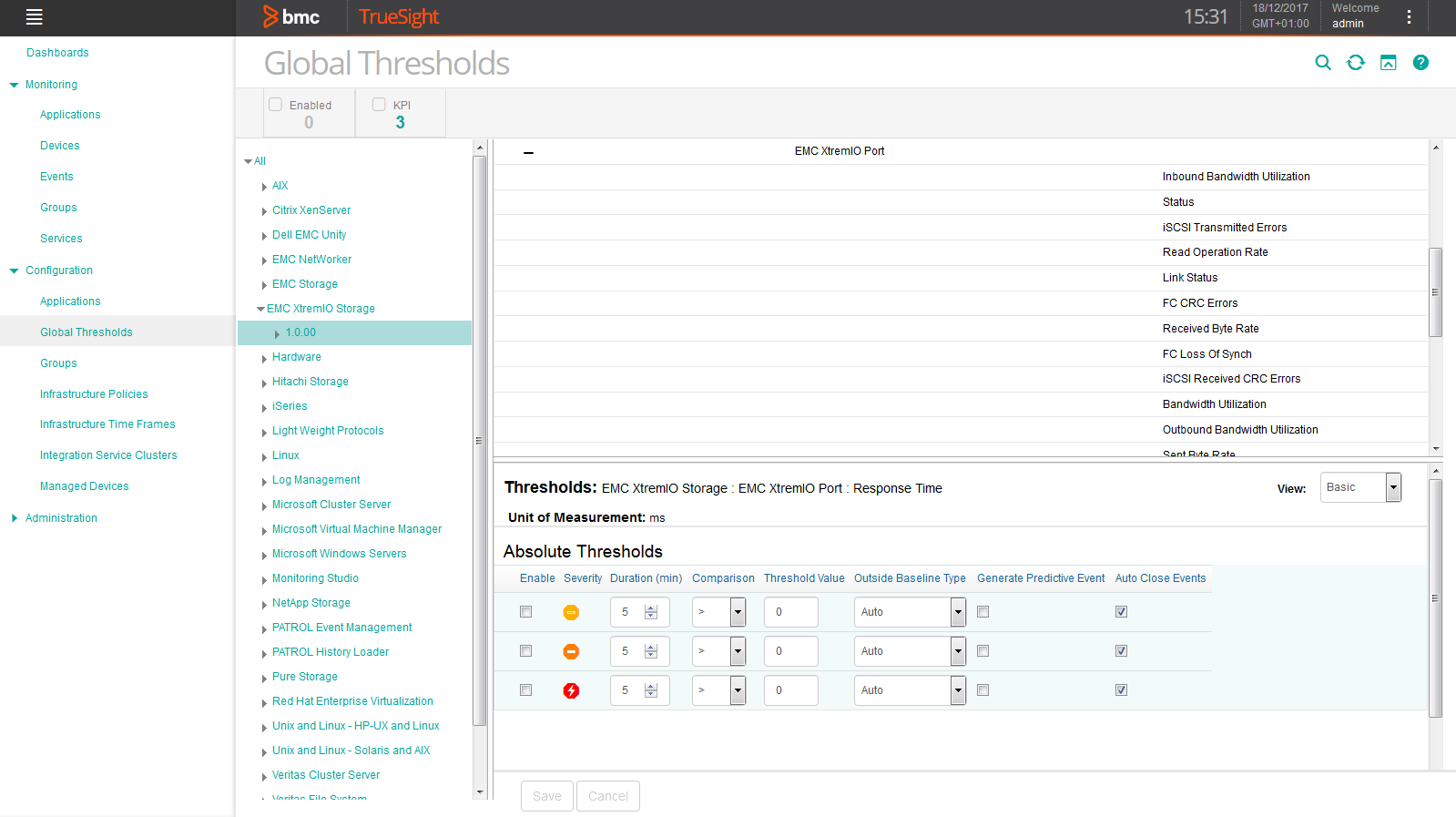Viewport: 1456px width, 817px height.
Task: Expand the 1.0.00 version node
Action: click(x=277, y=333)
